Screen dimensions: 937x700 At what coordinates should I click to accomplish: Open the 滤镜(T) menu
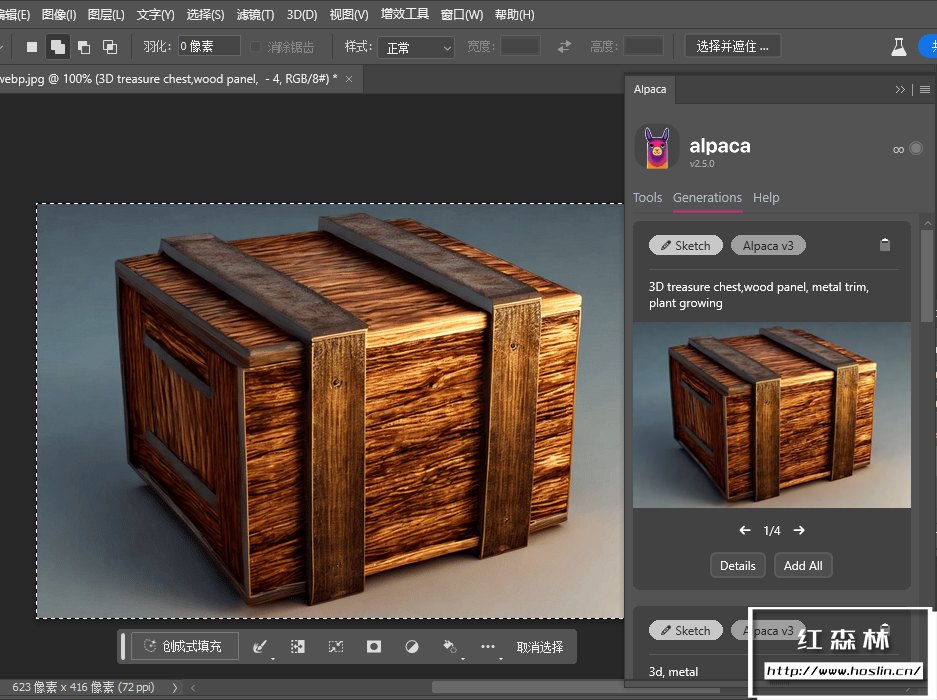click(x=255, y=15)
